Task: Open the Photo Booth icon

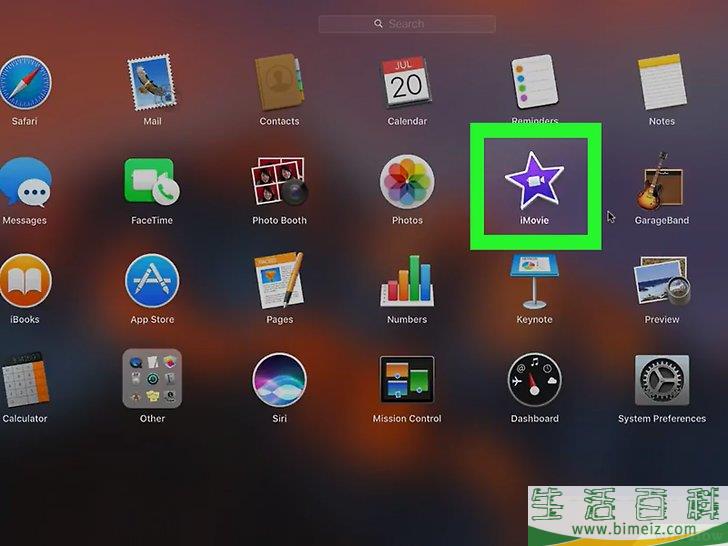Action: [279, 182]
